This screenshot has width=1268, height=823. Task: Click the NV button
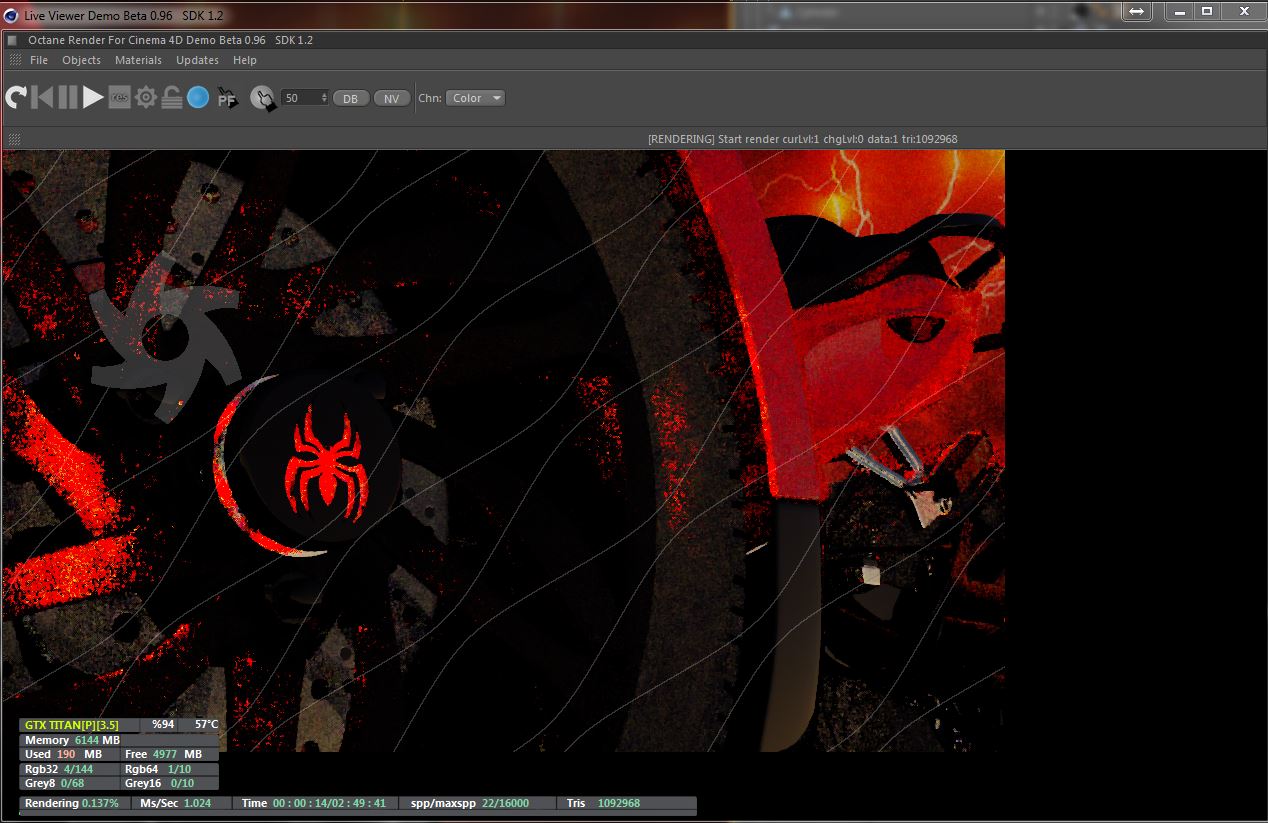pyautogui.click(x=391, y=98)
